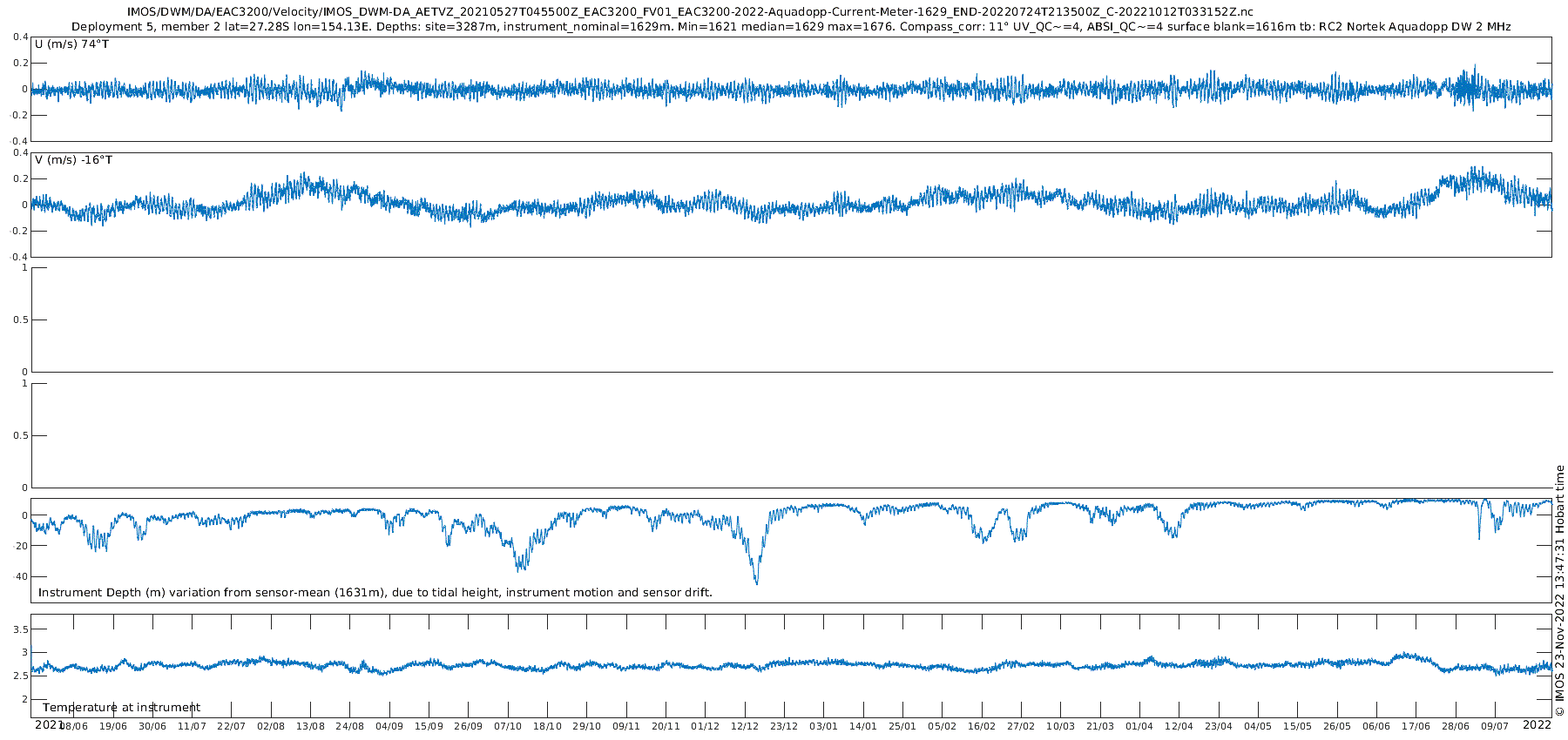Click the '27/02' date tick label

click(x=1021, y=726)
